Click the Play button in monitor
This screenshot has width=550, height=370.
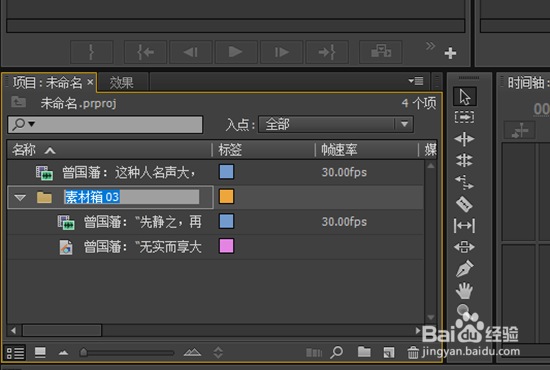236,52
